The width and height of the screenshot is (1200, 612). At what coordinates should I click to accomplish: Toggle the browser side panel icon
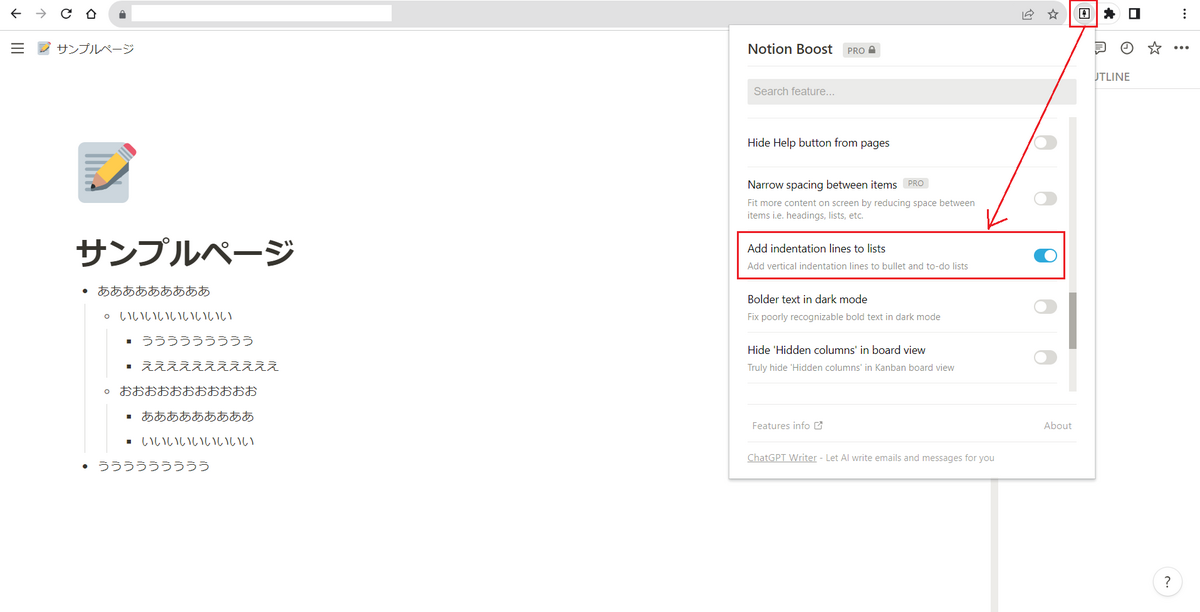(1135, 14)
